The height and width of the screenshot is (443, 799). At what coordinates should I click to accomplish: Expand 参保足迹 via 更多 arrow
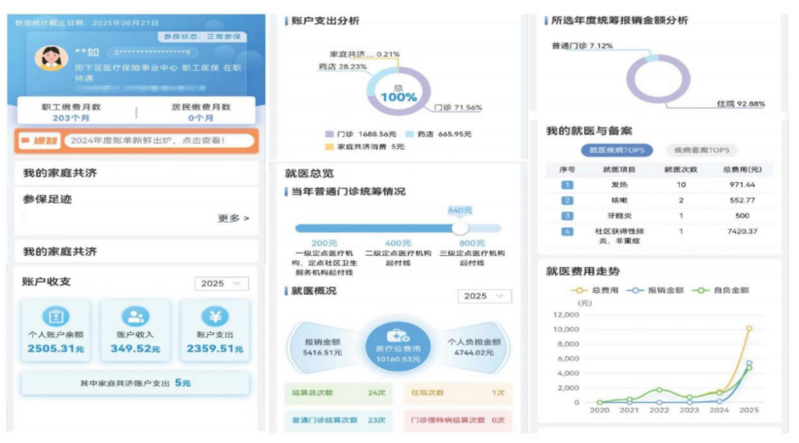tap(234, 217)
